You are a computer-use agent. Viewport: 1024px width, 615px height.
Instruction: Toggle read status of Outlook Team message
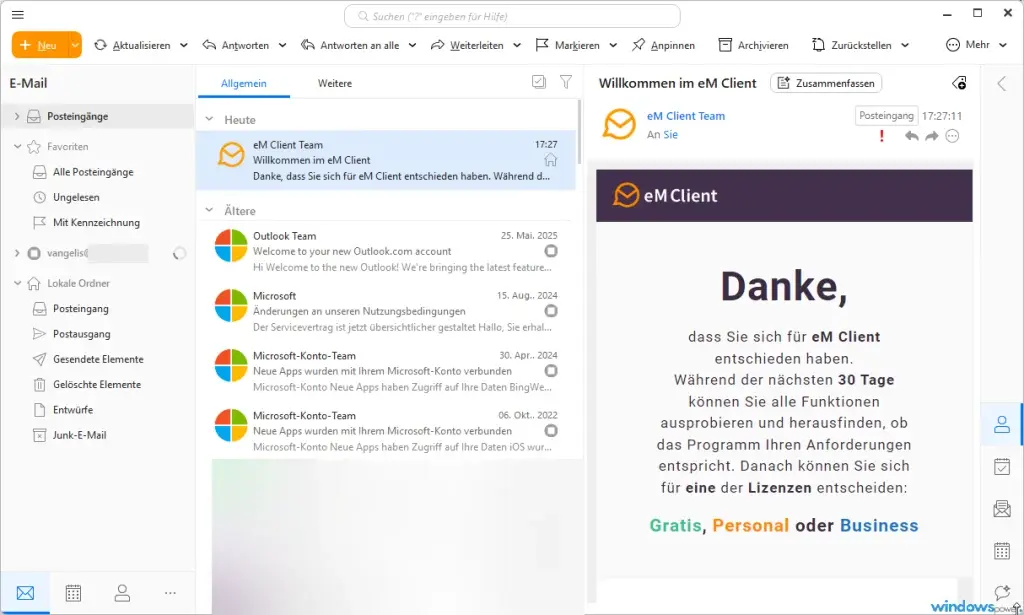[551, 251]
